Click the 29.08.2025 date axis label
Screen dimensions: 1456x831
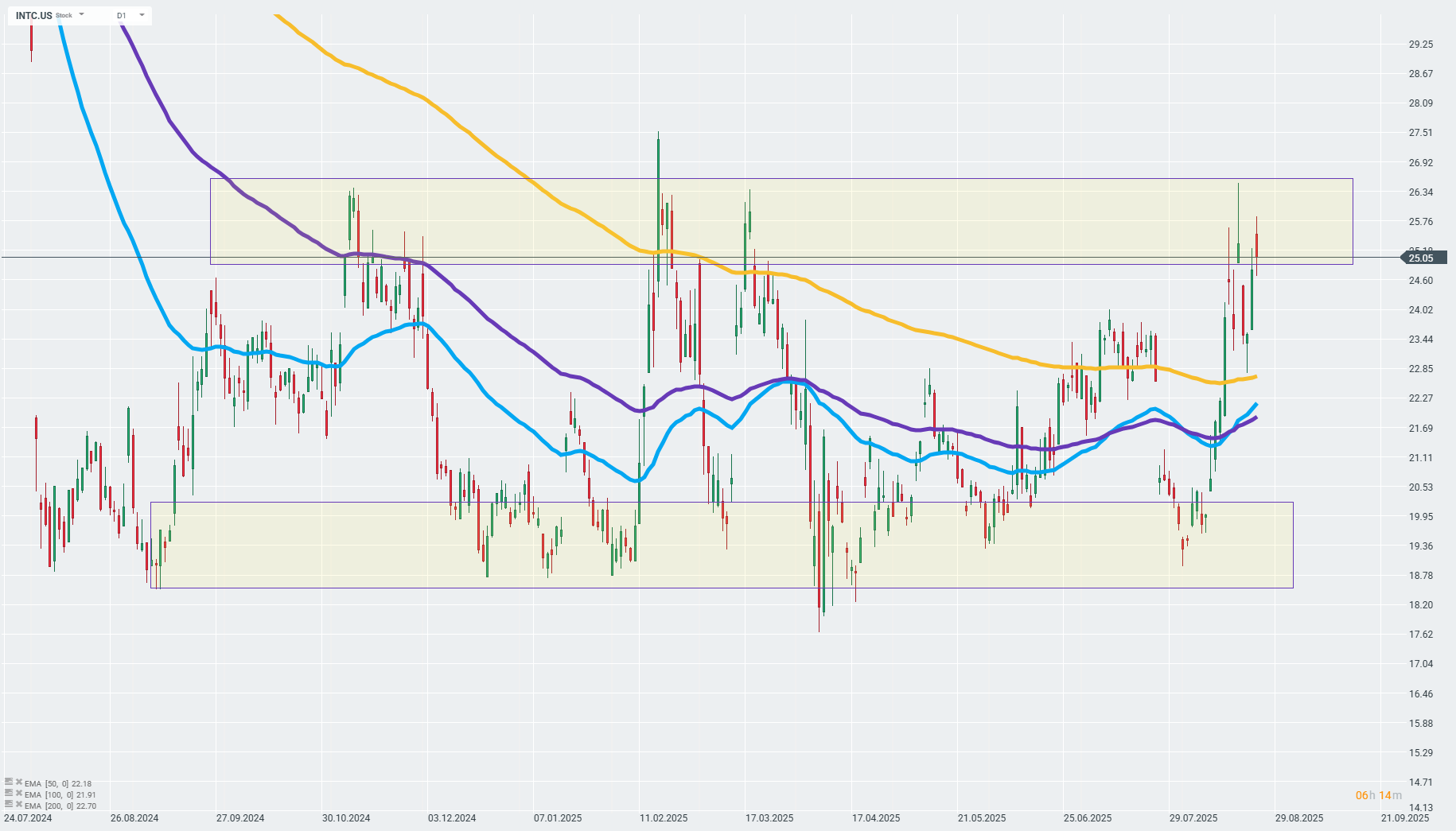[x=1299, y=818]
